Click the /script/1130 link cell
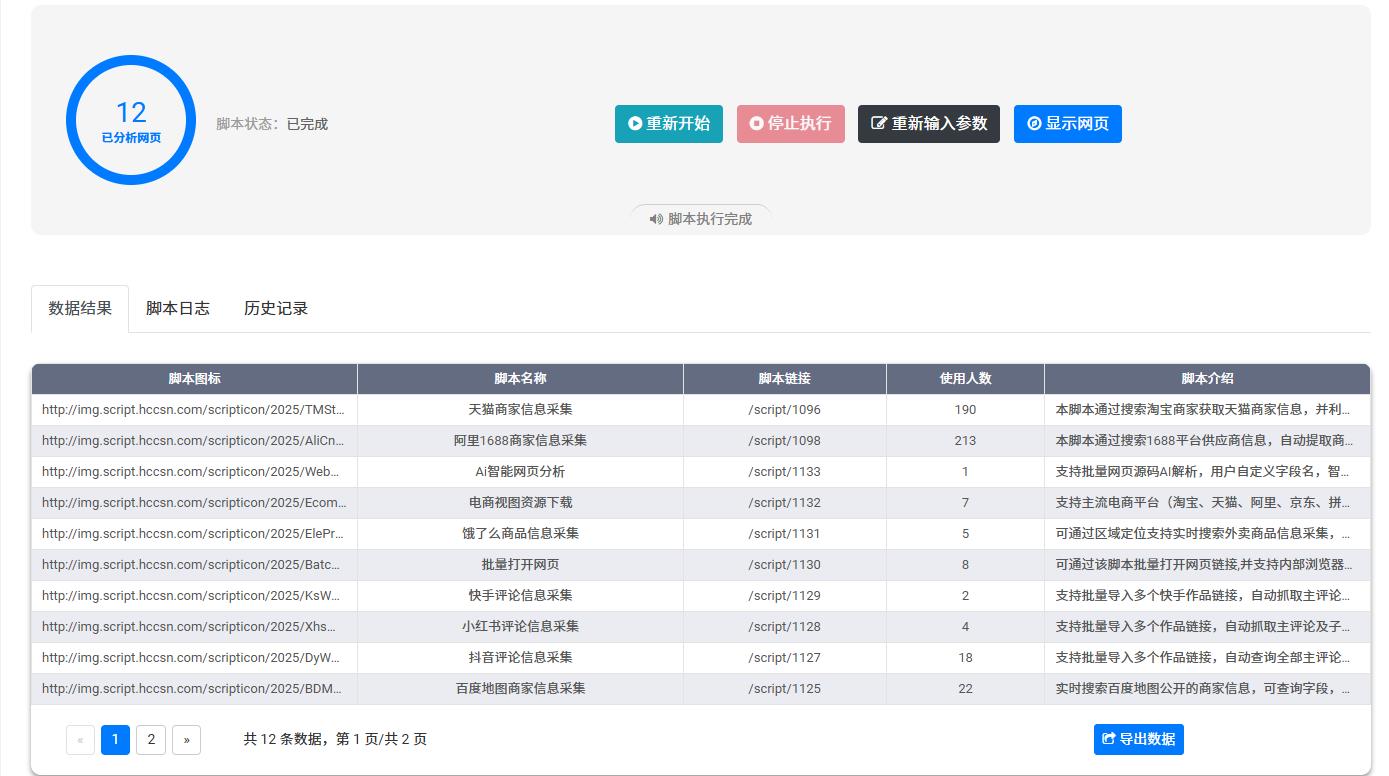 coord(785,565)
